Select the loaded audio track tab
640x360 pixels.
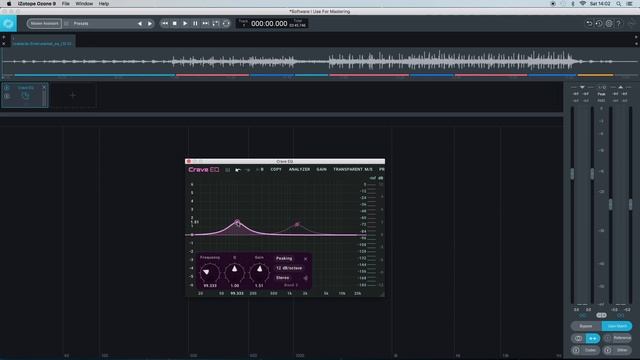[42, 41]
